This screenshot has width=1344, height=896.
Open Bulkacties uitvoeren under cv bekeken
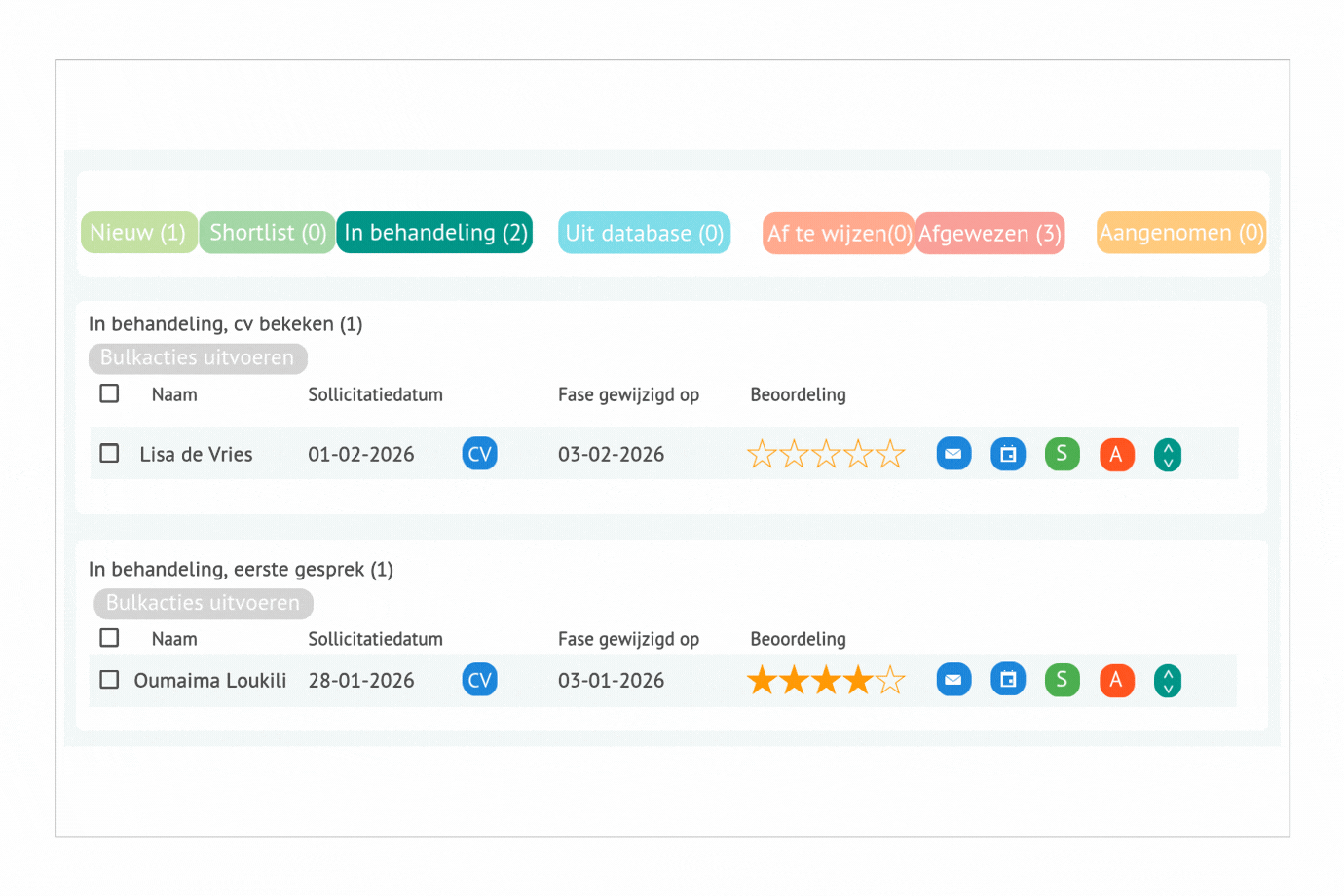coord(198,358)
